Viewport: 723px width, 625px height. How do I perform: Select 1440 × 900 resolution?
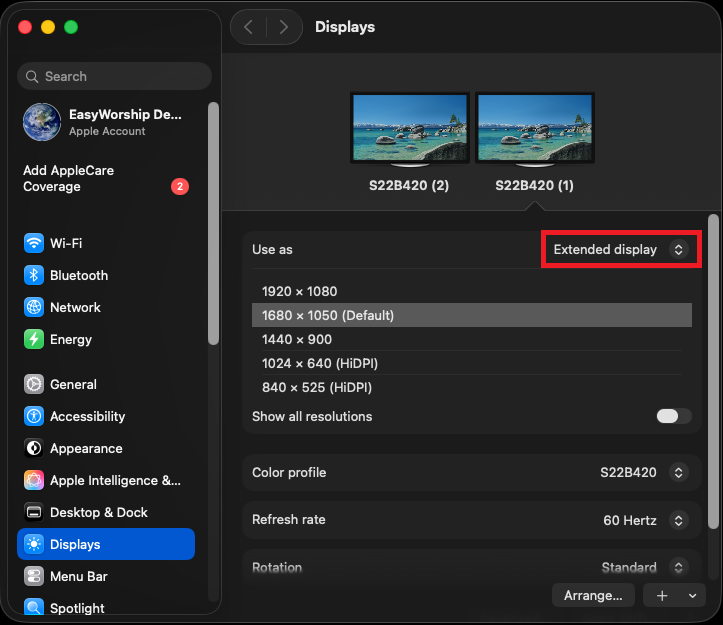coord(472,339)
